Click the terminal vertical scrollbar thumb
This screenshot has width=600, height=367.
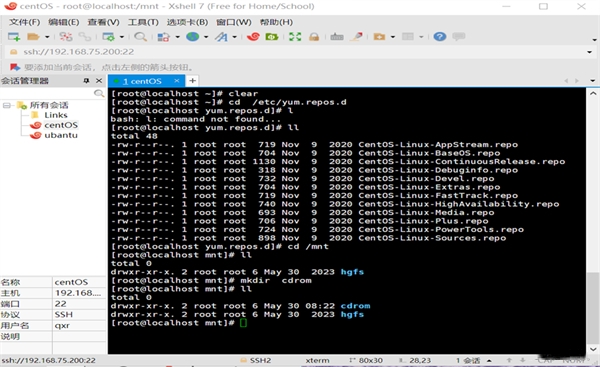point(592,308)
